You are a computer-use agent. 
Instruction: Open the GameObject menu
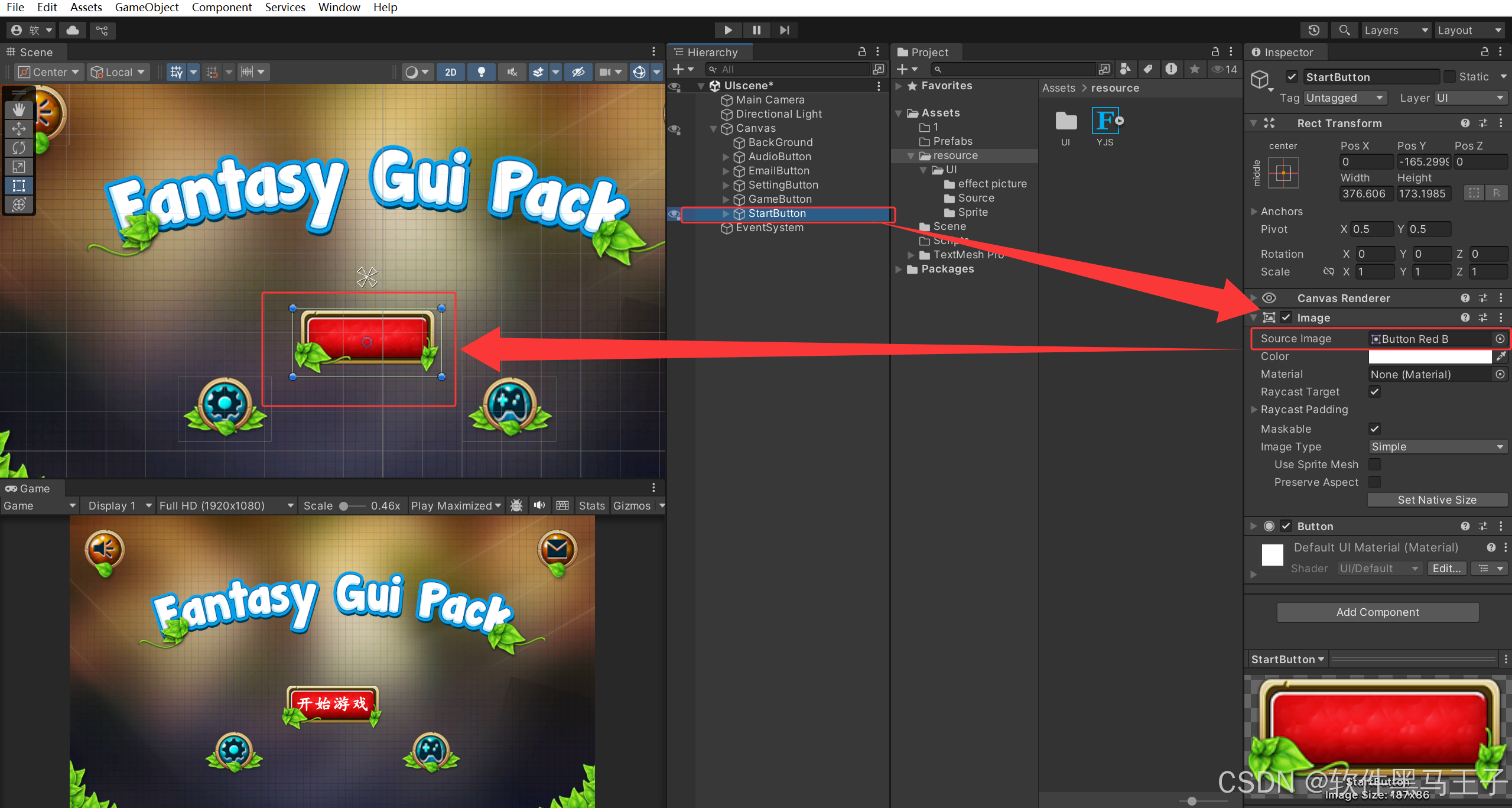pyautogui.click(x=147, y=7)
